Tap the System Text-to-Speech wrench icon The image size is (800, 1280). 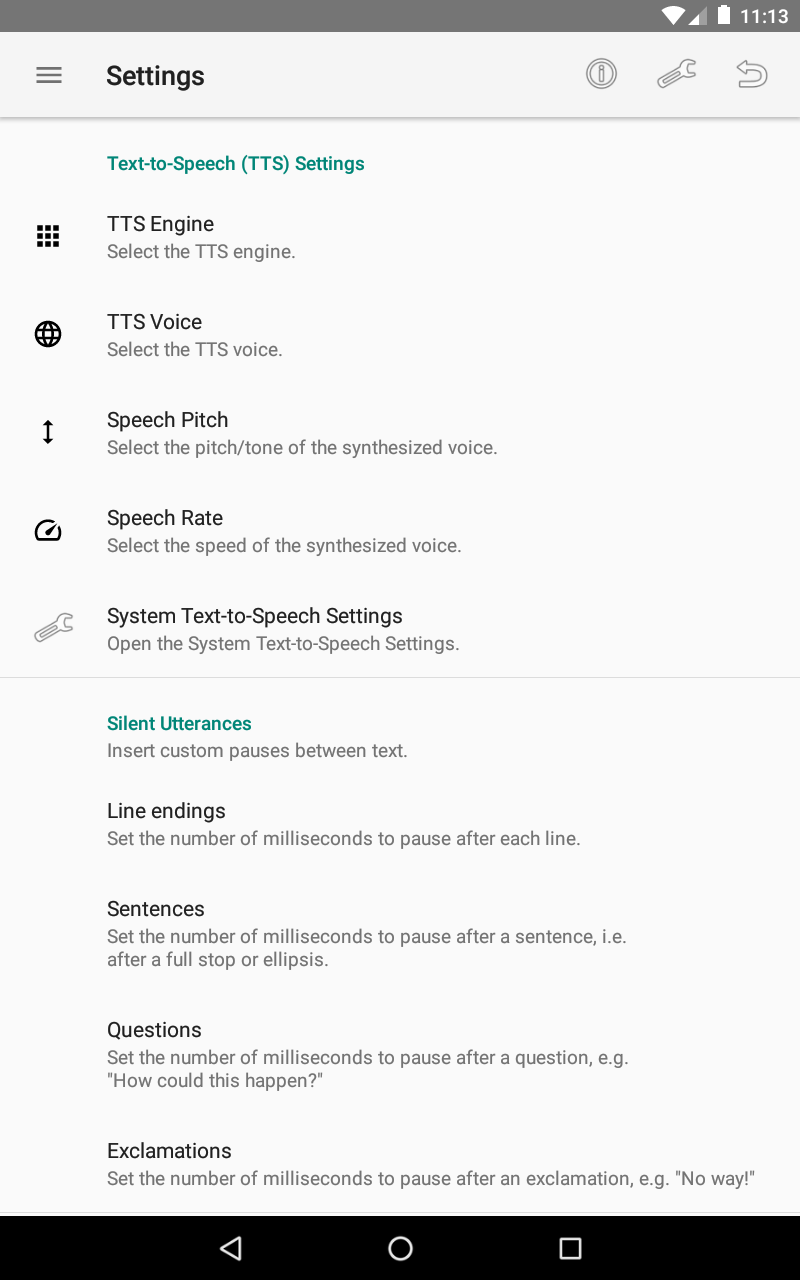[53, 628]
